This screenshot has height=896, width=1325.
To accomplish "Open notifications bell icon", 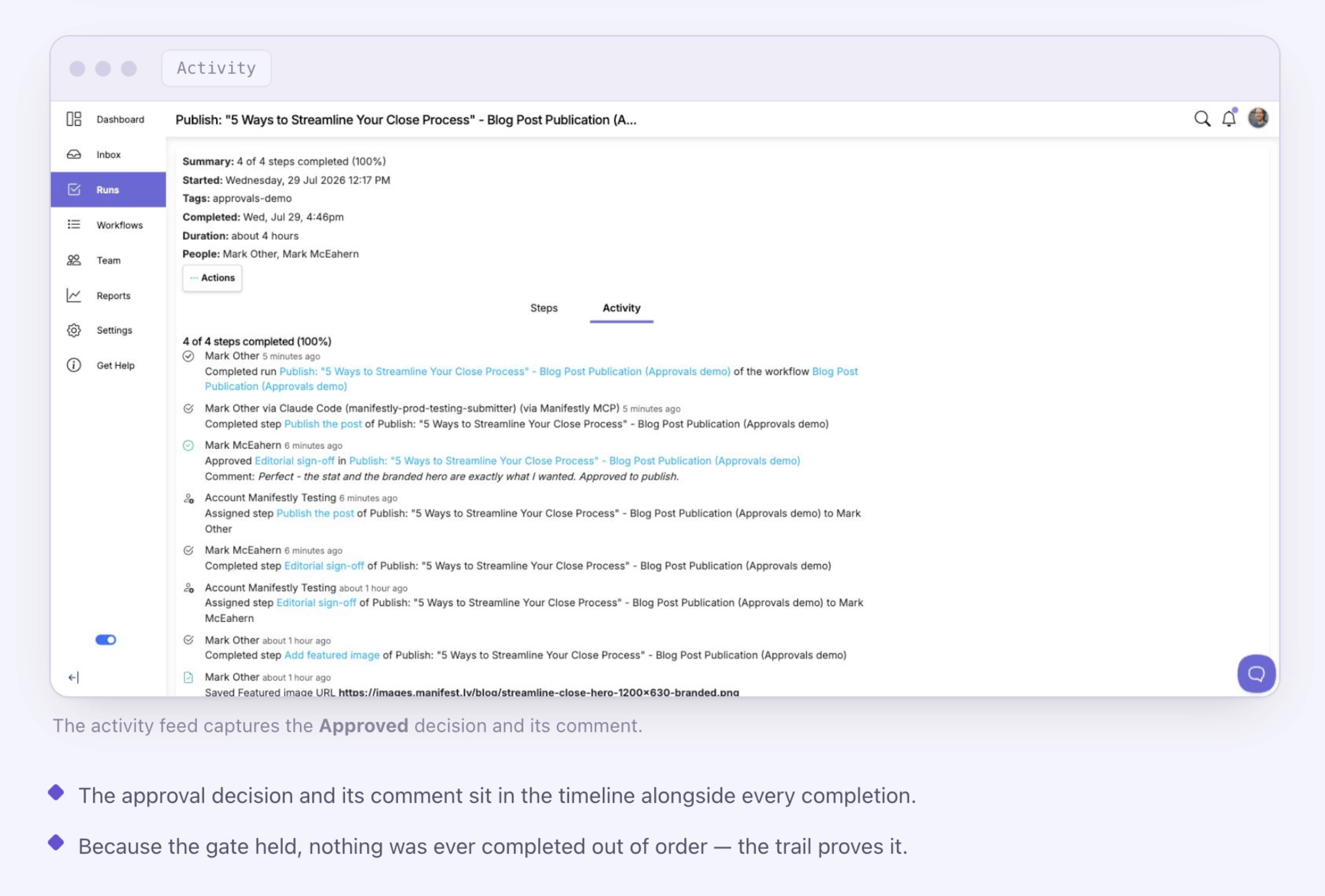I will click(1229, 118).
